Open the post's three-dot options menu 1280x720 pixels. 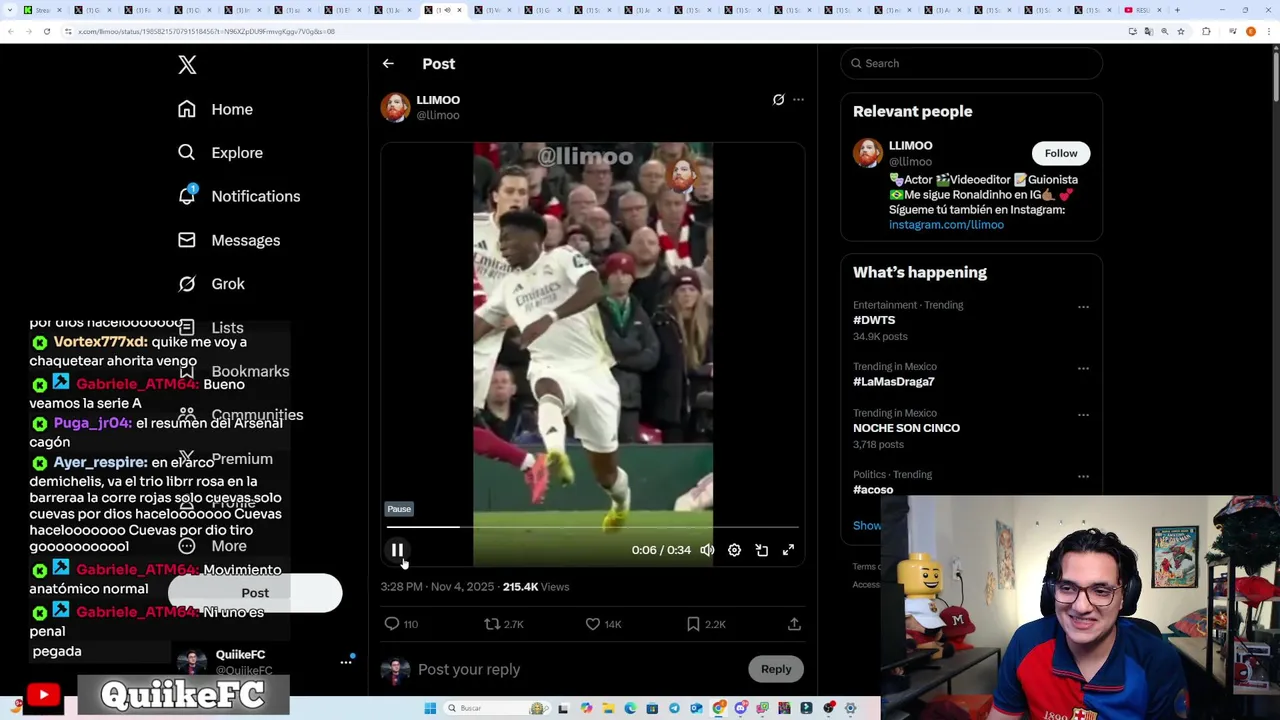click(798, 100)
